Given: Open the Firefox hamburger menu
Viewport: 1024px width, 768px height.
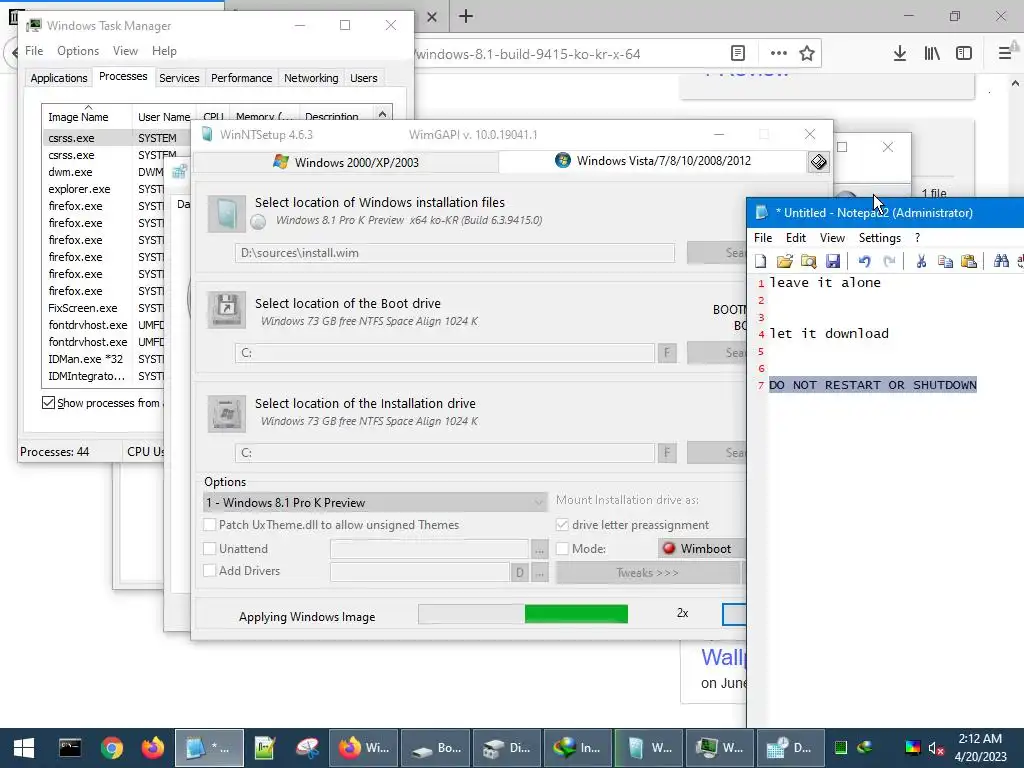Looking at the screenshot, I should coord(1005,53).
